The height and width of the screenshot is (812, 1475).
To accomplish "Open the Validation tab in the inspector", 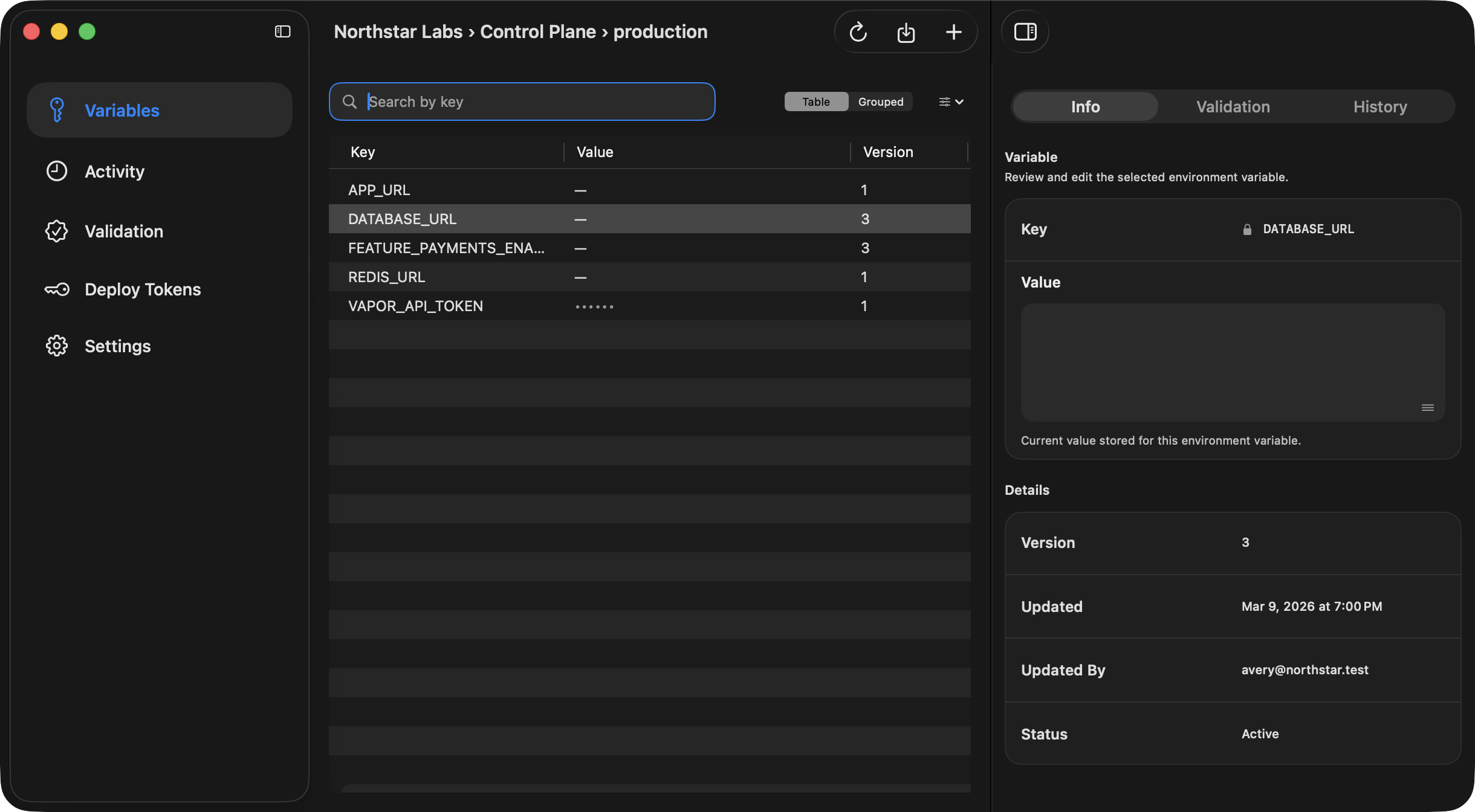I will [x=1232, y=106].
